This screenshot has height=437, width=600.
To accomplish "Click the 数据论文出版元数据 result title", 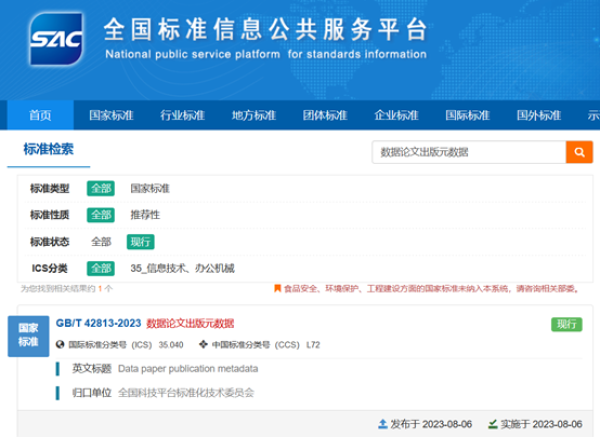I will 190,324.
